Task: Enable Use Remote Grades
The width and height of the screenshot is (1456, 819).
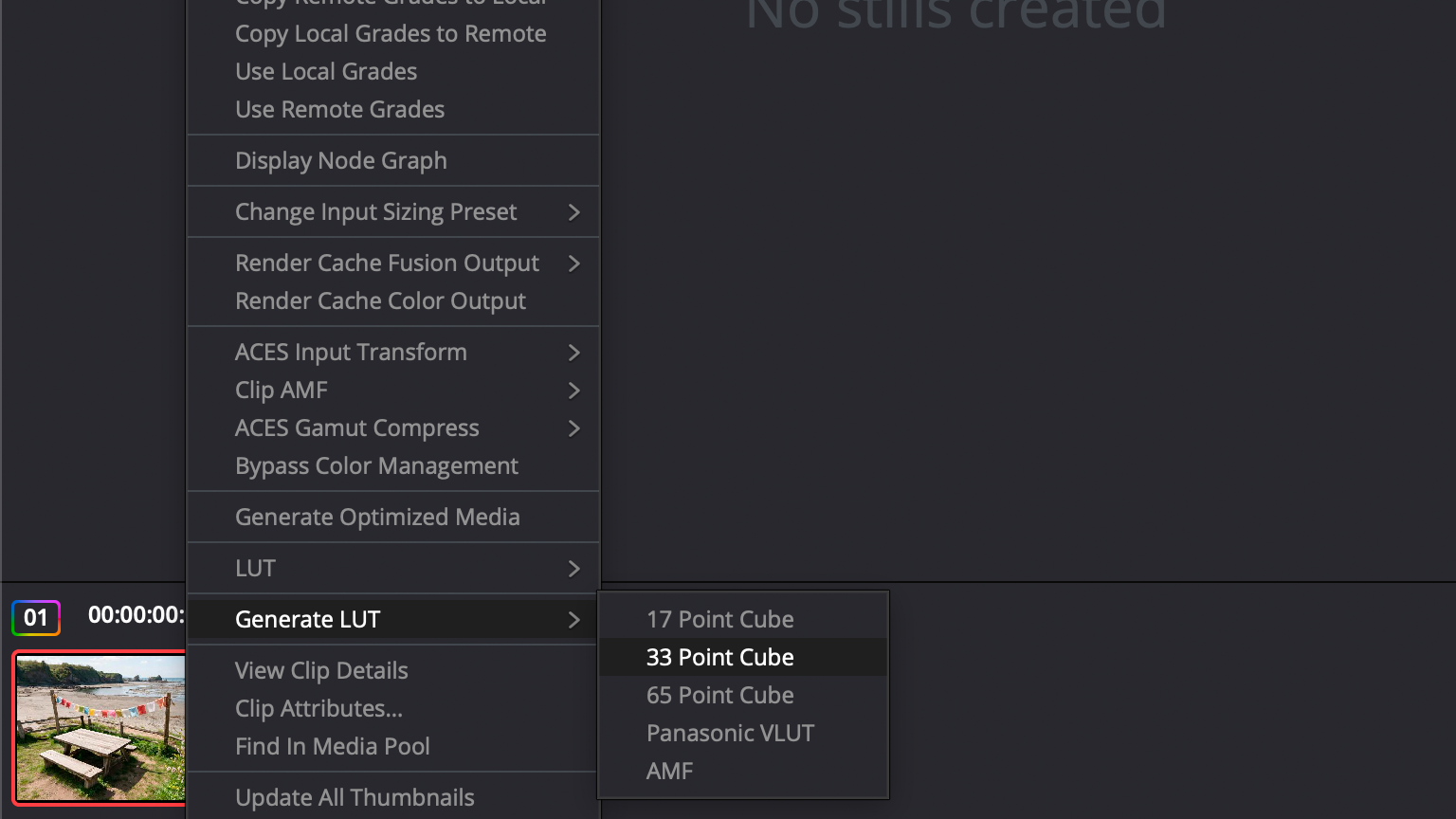Action: (x=339, y=109)
